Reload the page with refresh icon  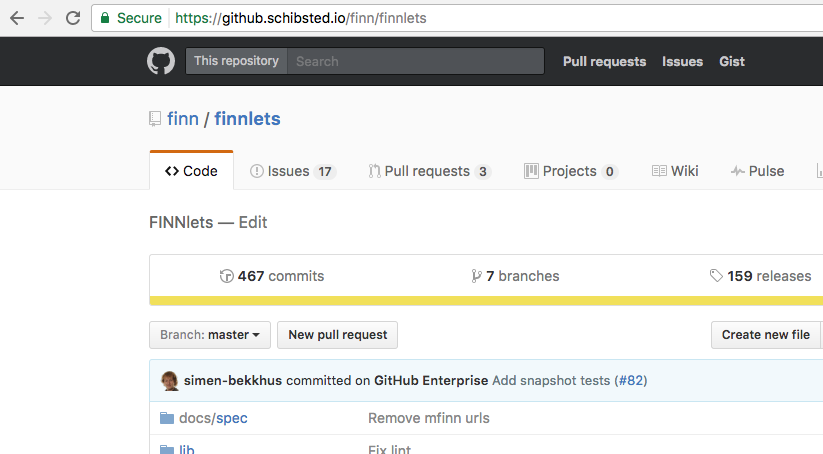(x=73, y=18)
